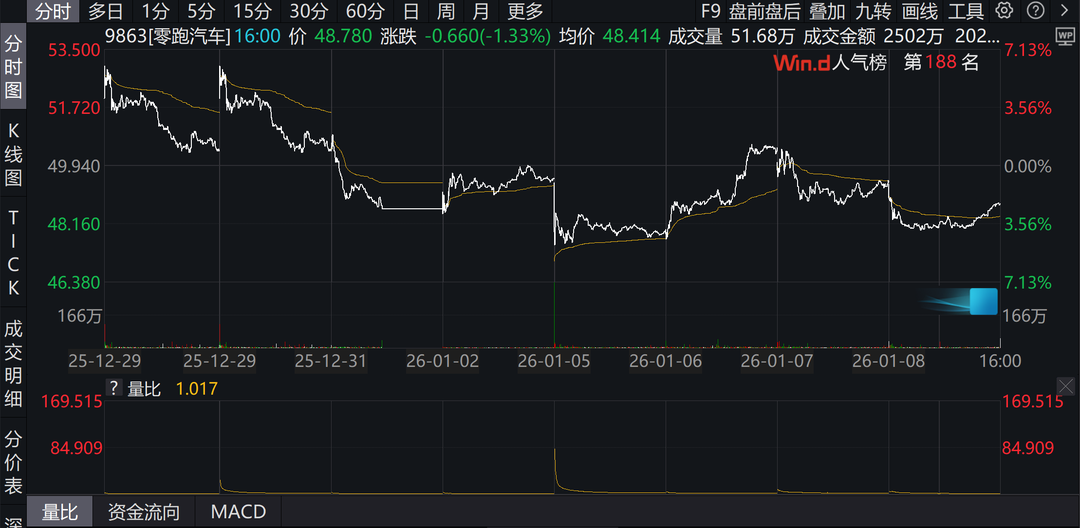1080x528 pixels.
Task: Click the average price value 48.414
Action: [631, 36]
